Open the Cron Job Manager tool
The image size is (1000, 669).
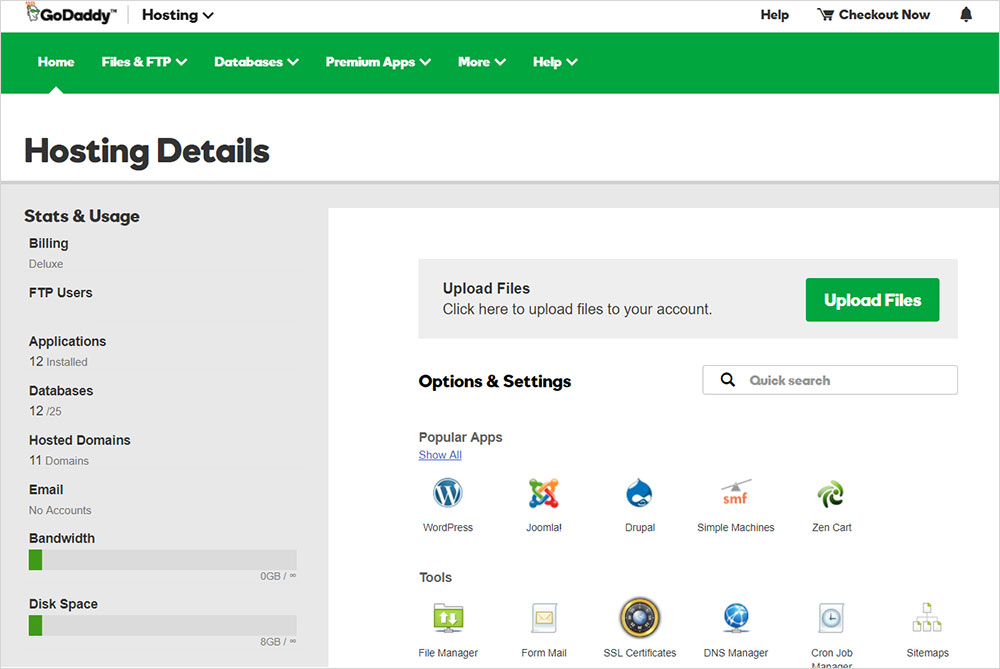click(x=831, y=618)
